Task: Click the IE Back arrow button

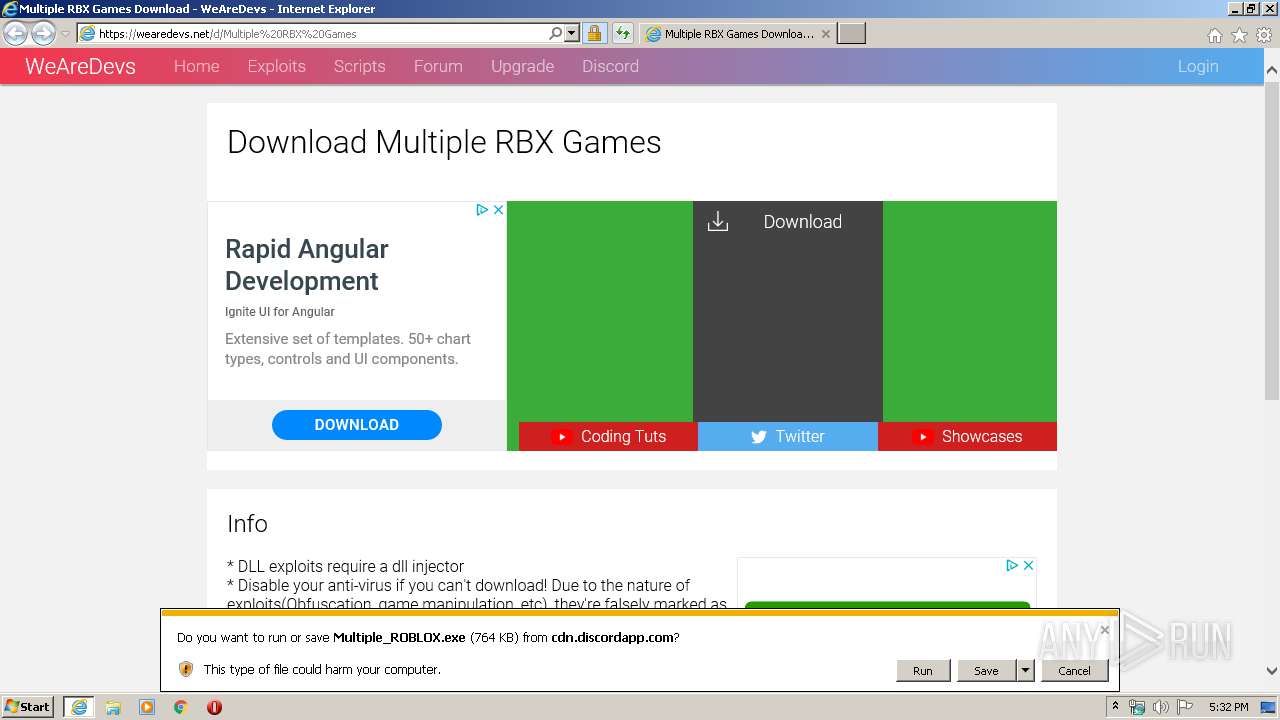Action: (x=16, y=34)
